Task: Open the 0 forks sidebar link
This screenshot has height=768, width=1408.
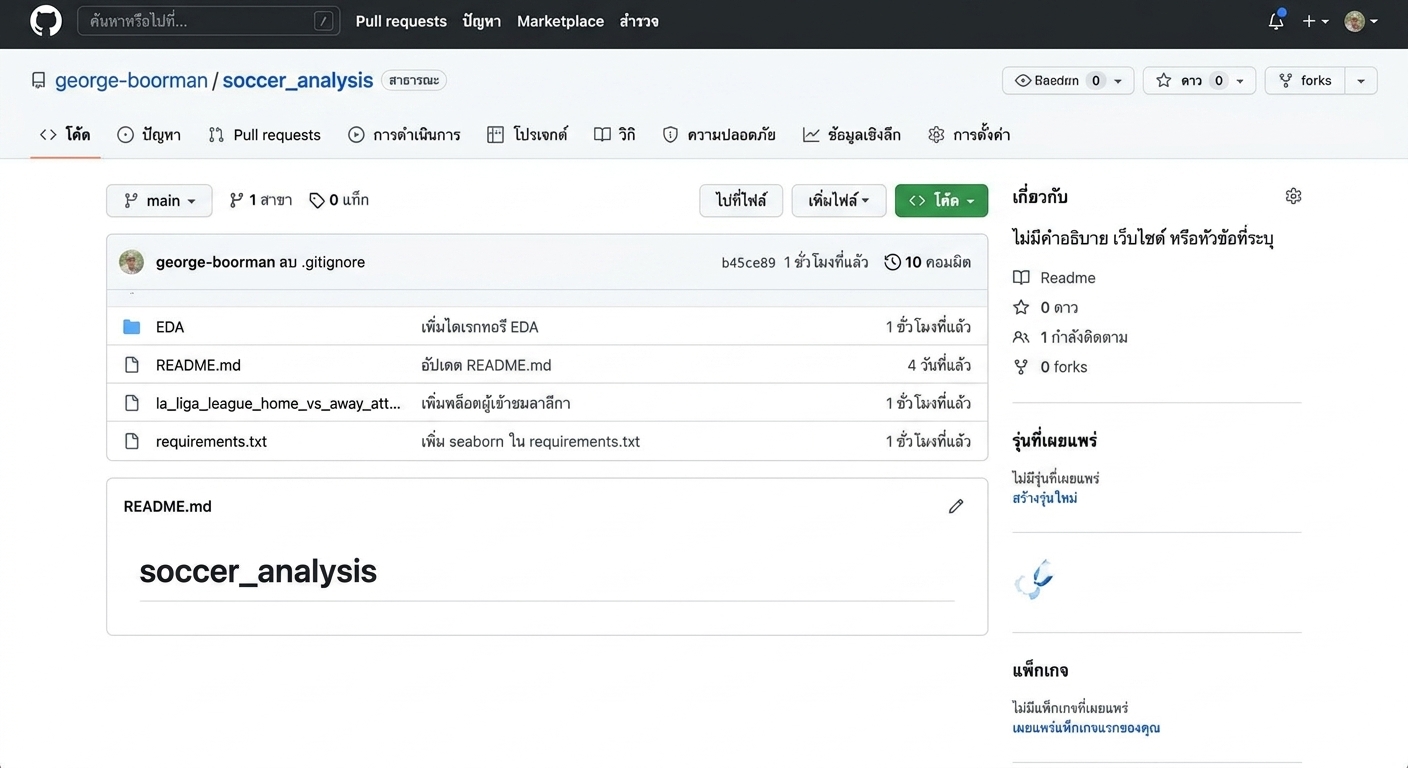Action: click(1050, 367)
